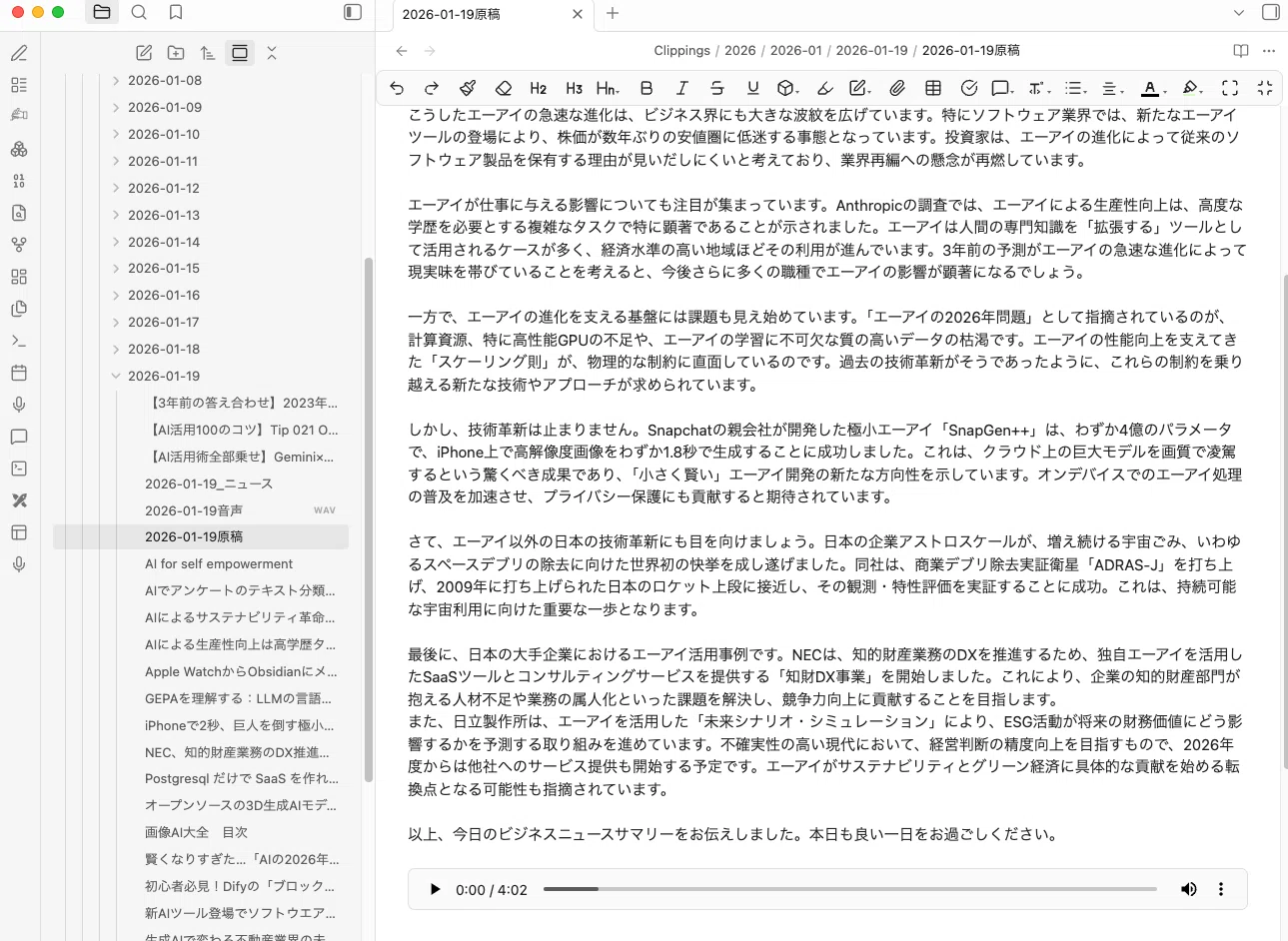Collapse the 2026-01-19 folder
This screenshot has height=941, width=1288.
116,376
